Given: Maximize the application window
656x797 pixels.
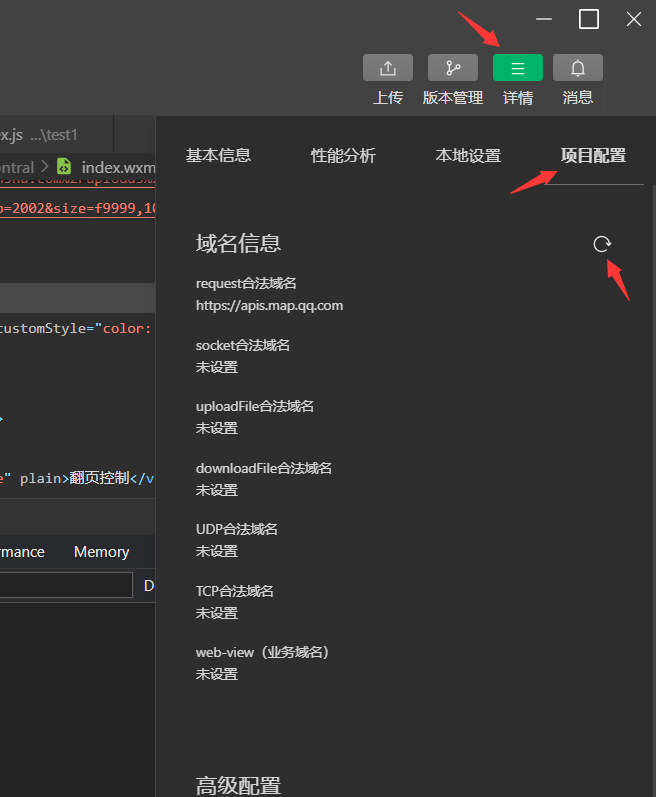Looking at the screenshot, I should pos(588,19).
